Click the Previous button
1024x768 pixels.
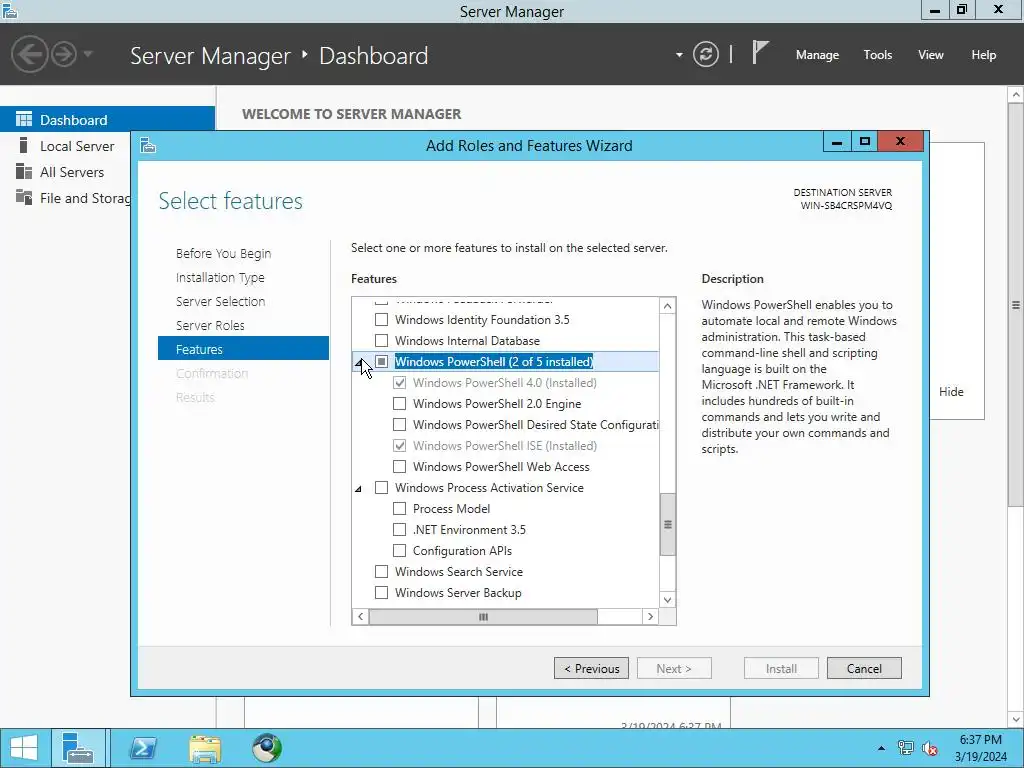click(591, 668)
